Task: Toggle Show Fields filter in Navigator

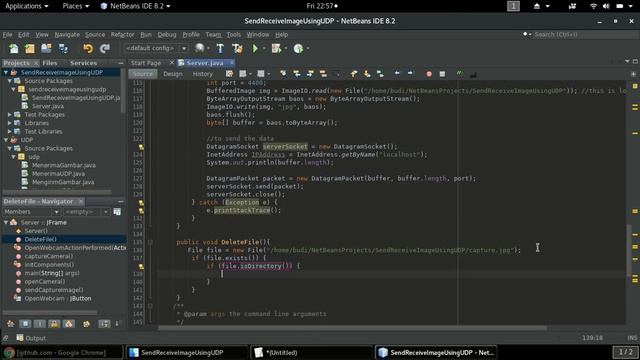Action: 25,324
